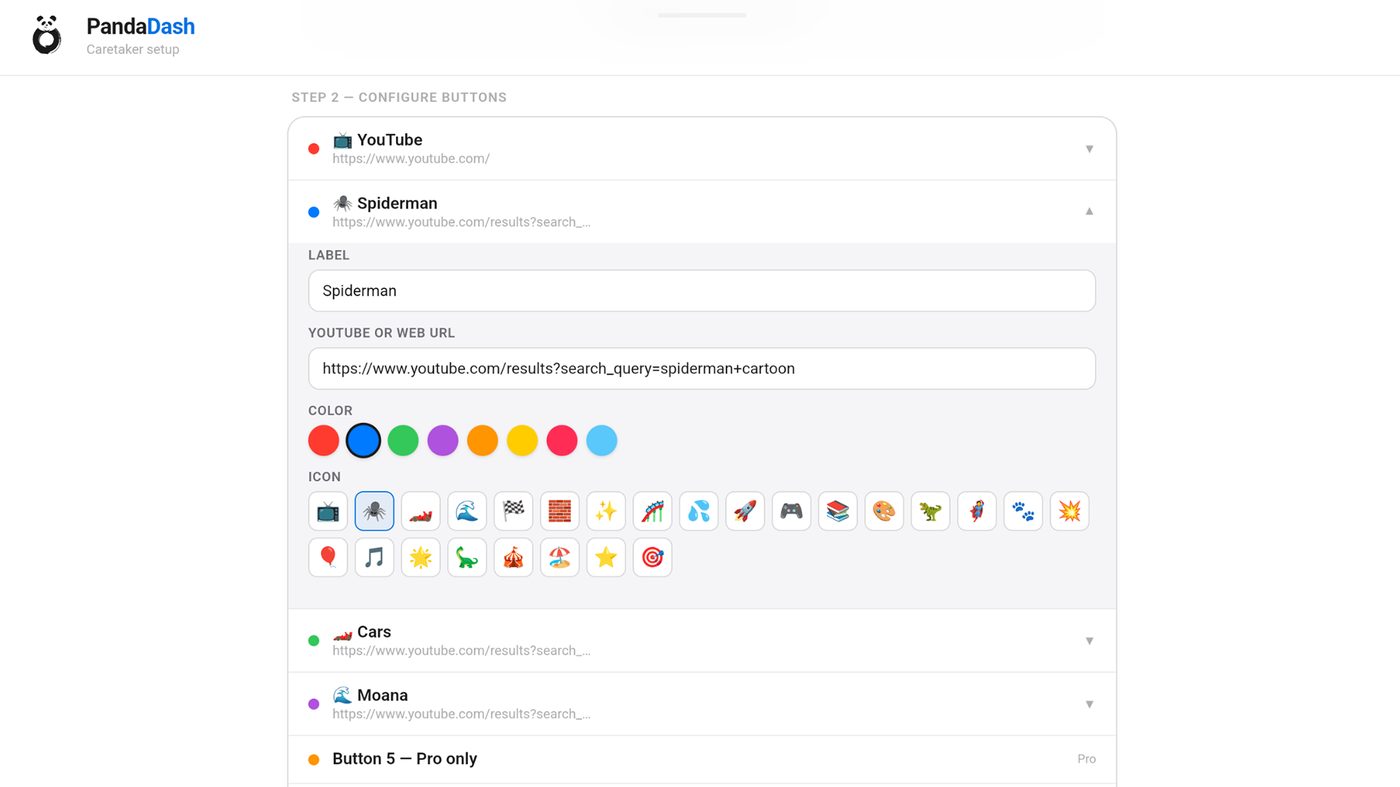
Task: Choose the circus tent icon
Action: [513, 557]
